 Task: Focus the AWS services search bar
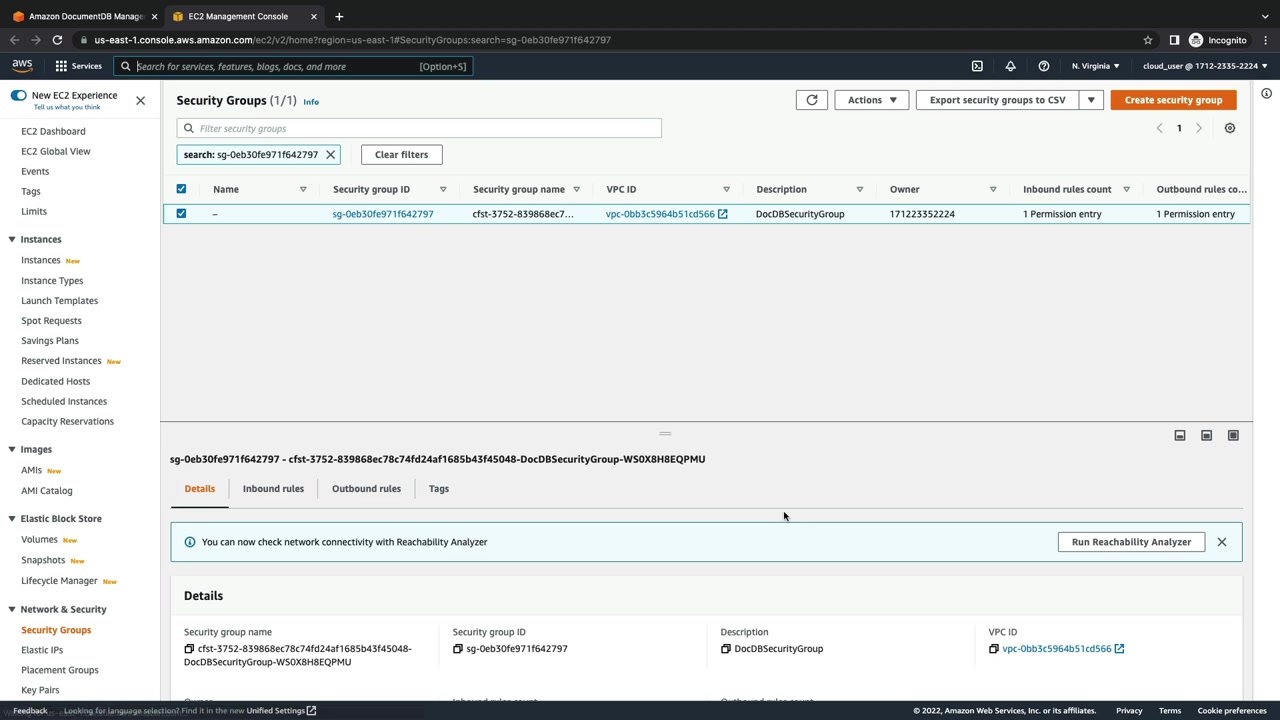coord(293,66)
